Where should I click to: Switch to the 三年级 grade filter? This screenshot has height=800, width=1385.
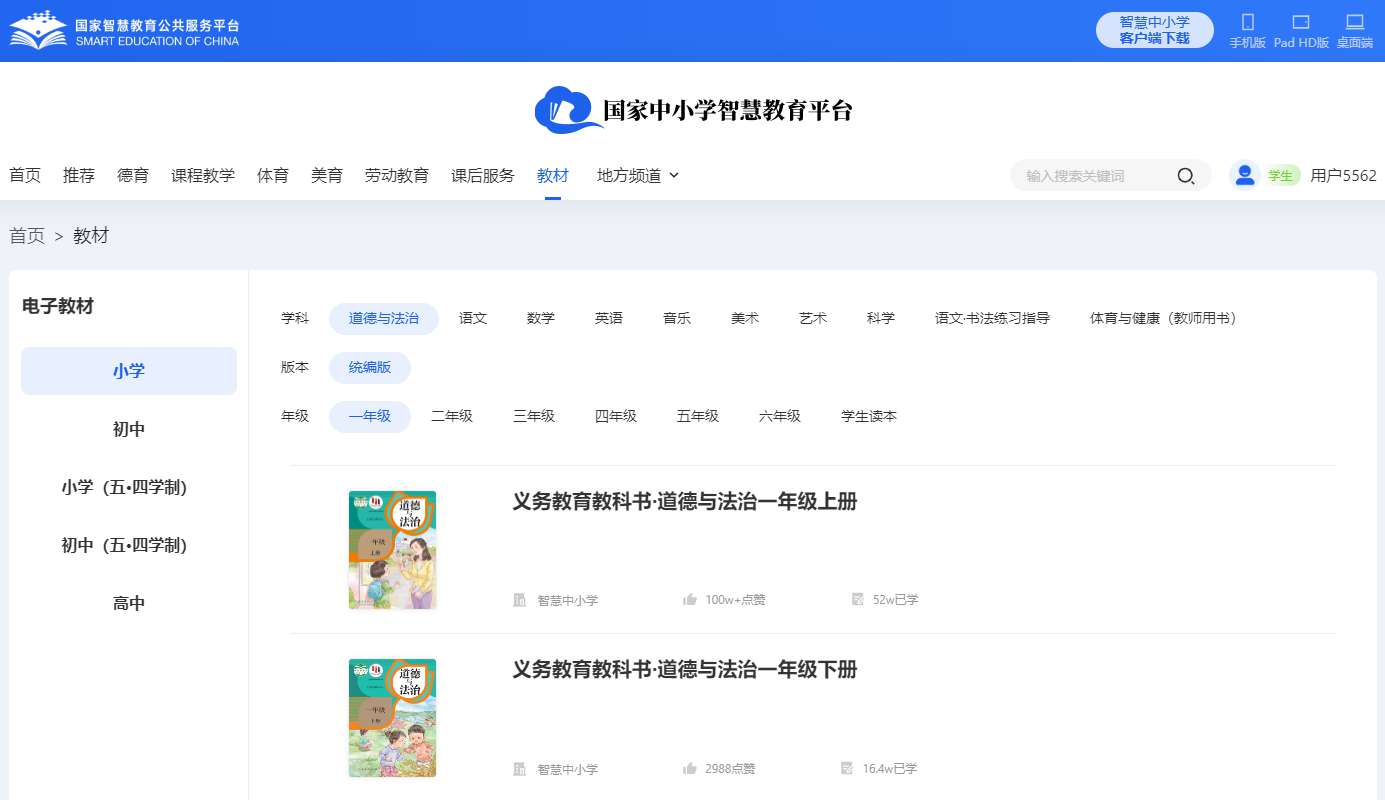[533, 416]
